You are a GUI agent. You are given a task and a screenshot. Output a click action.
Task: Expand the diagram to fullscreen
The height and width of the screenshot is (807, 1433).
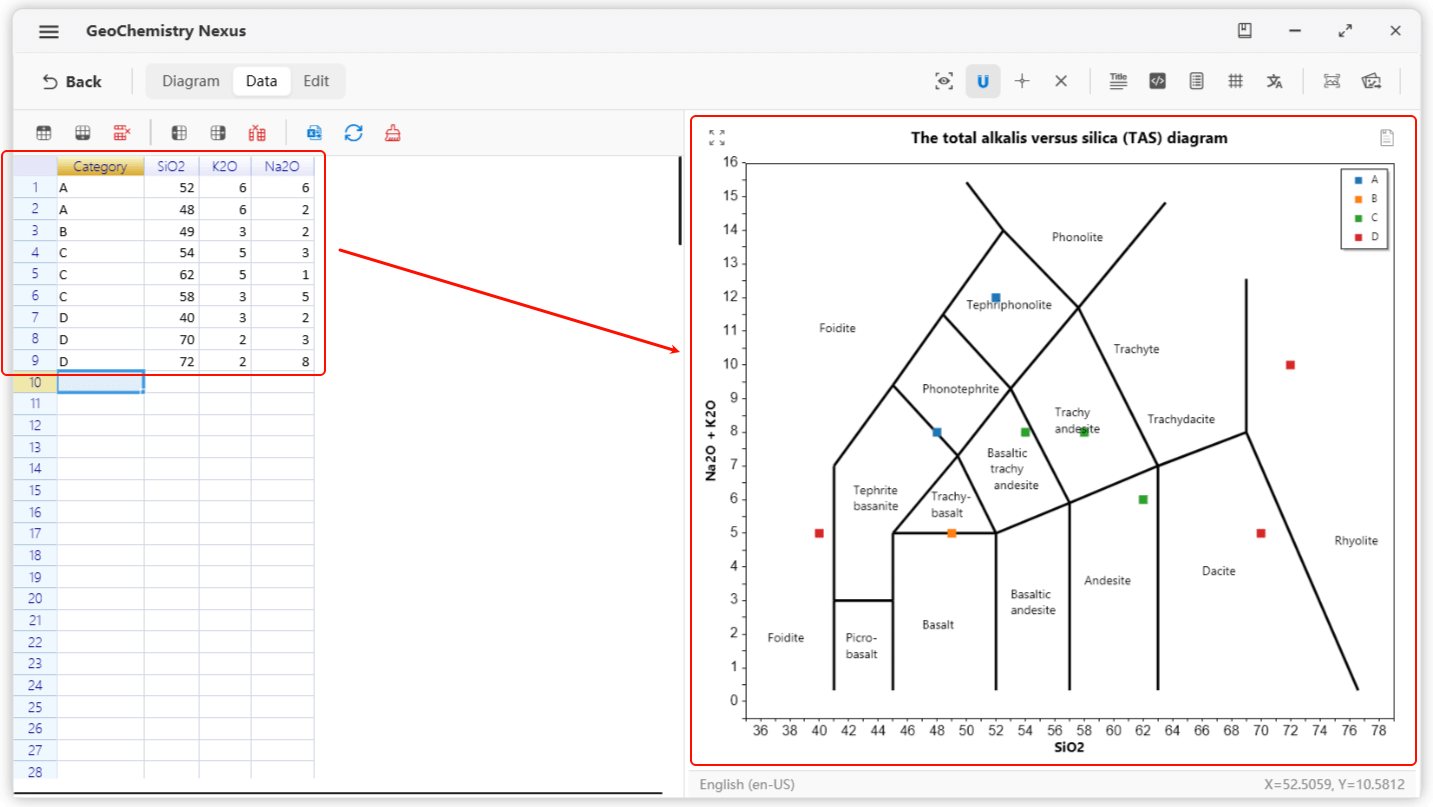coord(716,138)
